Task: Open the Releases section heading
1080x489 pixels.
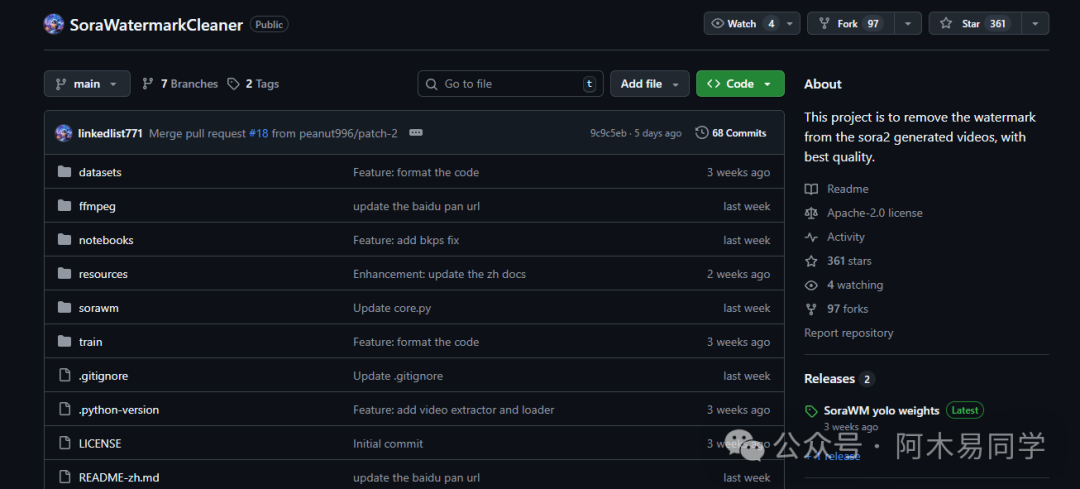Action: point(829,379)
